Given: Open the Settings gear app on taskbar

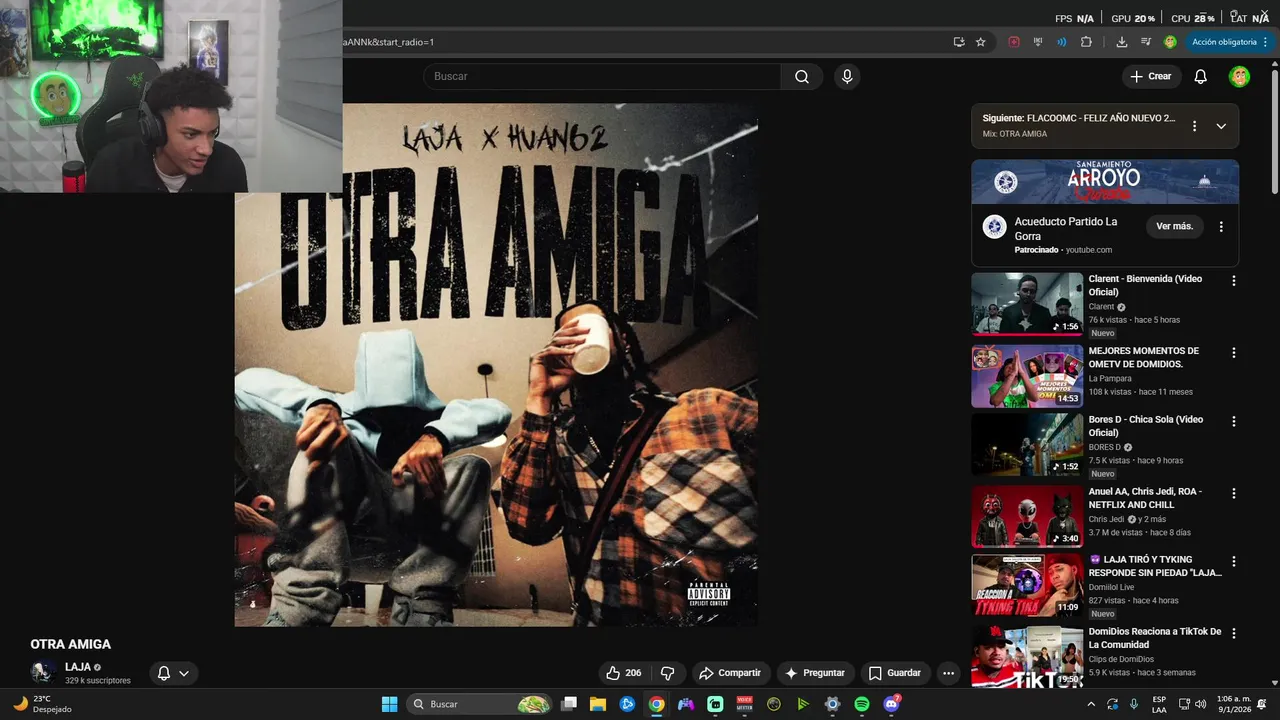Looking at the screenshot, I should (x=832, y=704).
